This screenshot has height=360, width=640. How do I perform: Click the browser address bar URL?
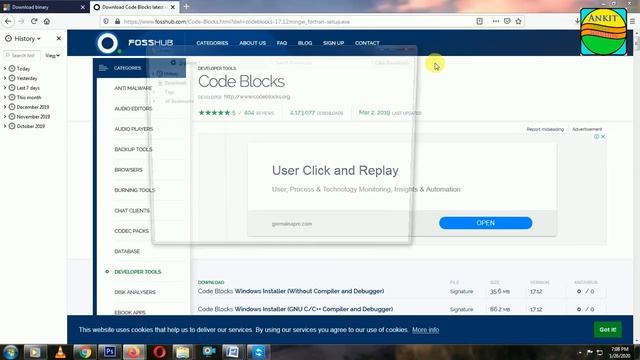pos(237,22)
